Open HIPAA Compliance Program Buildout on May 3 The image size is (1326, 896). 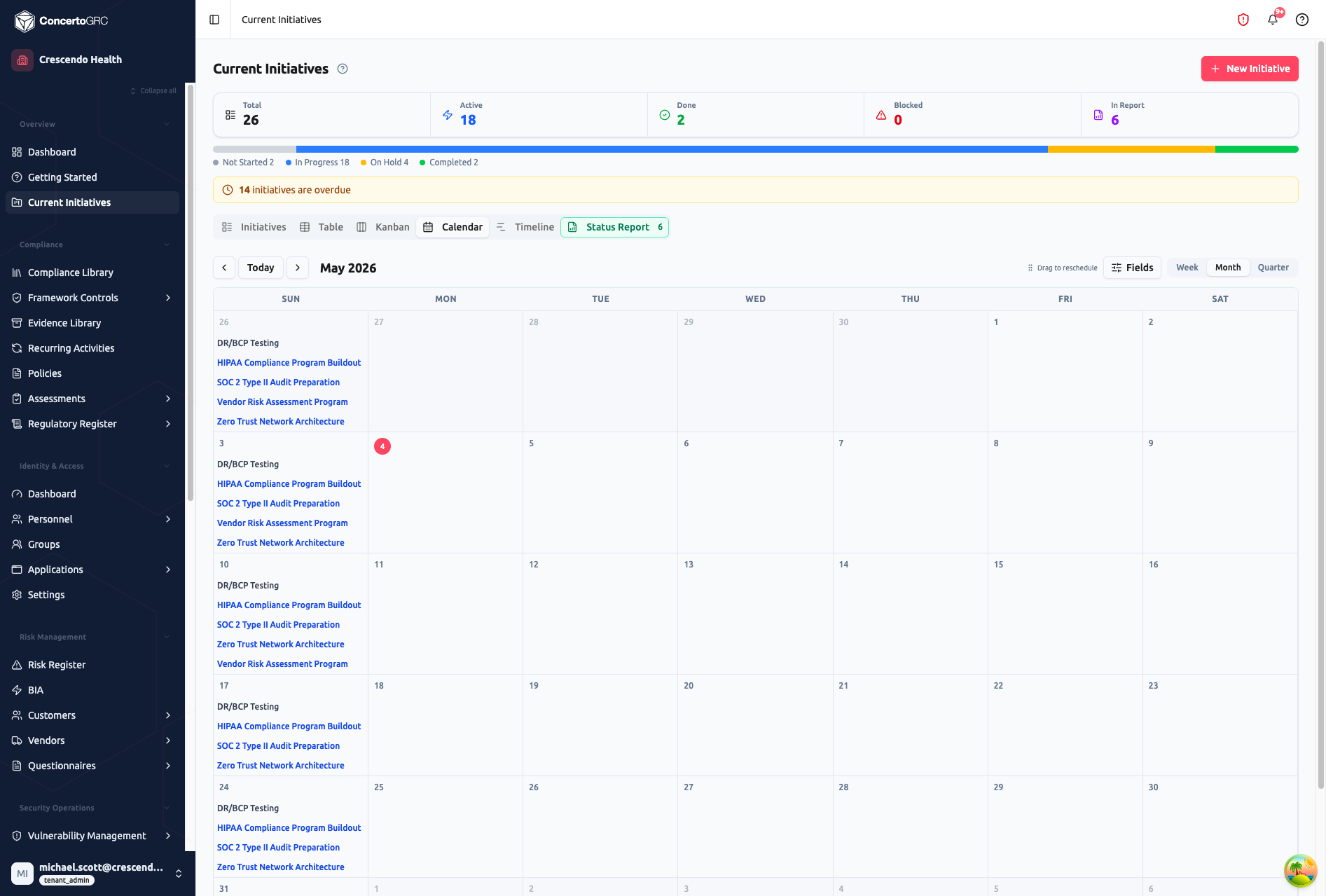[x=289, y=484]
